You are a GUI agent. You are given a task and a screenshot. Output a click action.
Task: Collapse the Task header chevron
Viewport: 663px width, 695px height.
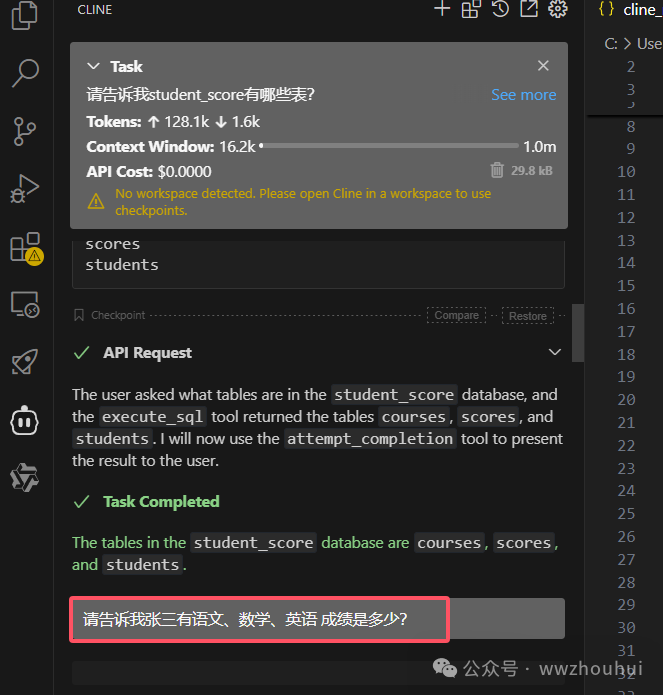(x=94, y=66)
